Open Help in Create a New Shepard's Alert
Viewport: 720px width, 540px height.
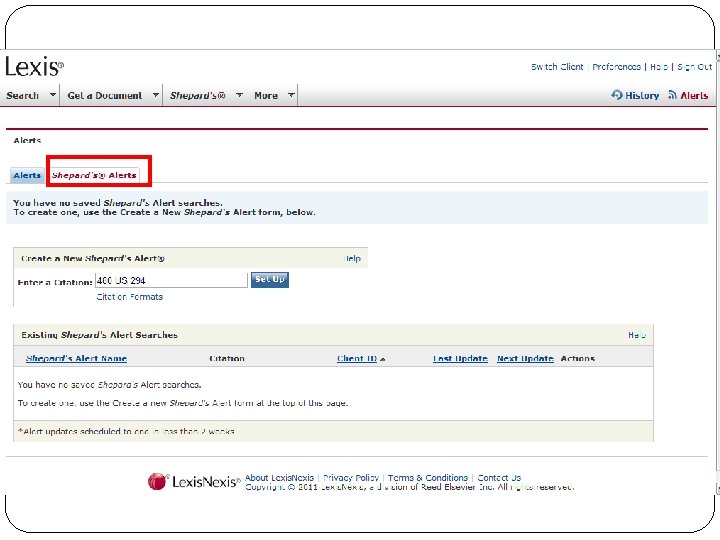[x=353, y=259]
